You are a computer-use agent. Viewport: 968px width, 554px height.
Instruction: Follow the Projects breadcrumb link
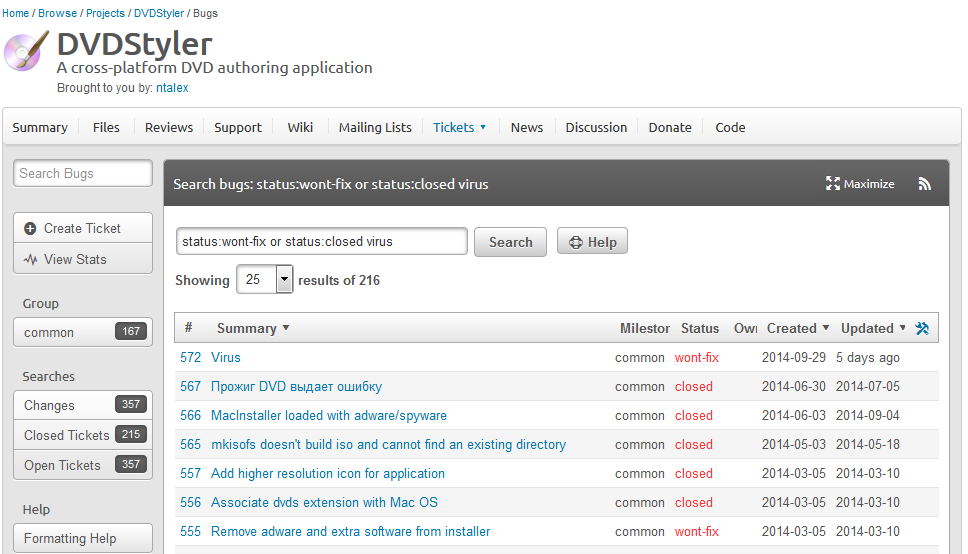(105, 13)
